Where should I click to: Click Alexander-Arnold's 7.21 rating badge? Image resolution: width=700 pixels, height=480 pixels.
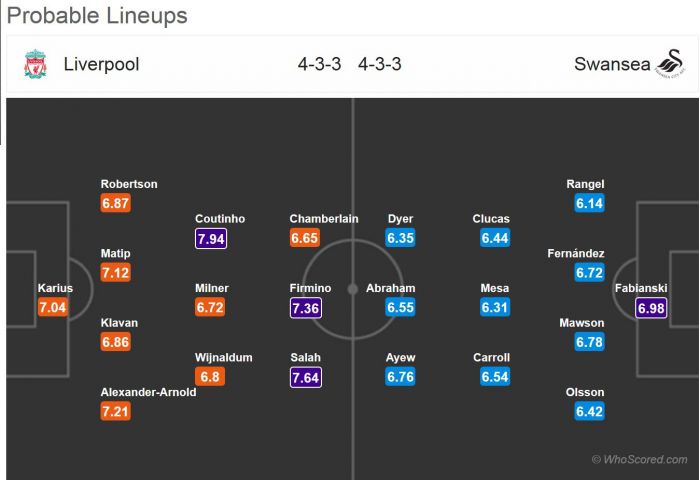pos(116,412)
